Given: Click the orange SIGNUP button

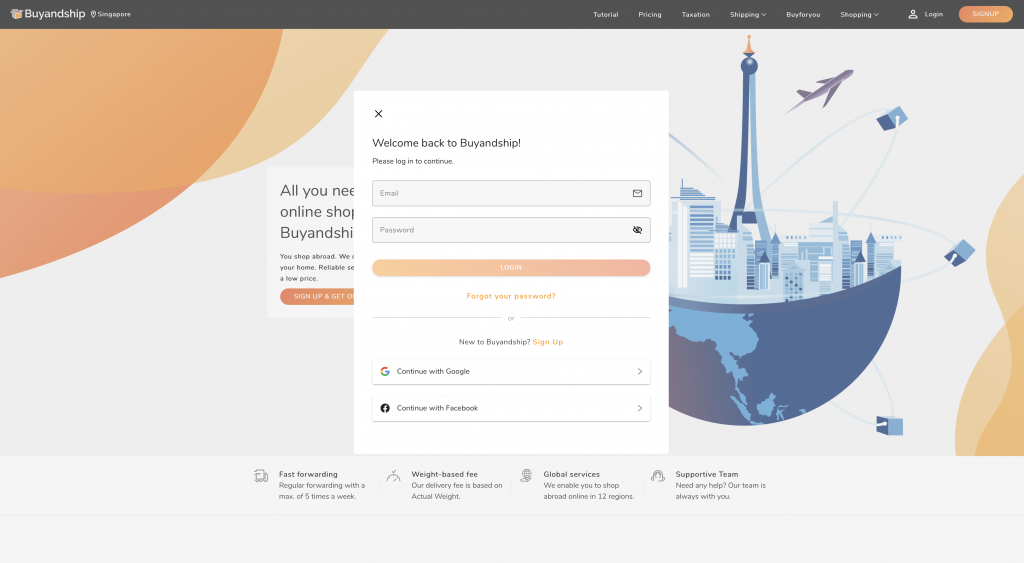Looking at the screenshot, I should click(985, 14).
